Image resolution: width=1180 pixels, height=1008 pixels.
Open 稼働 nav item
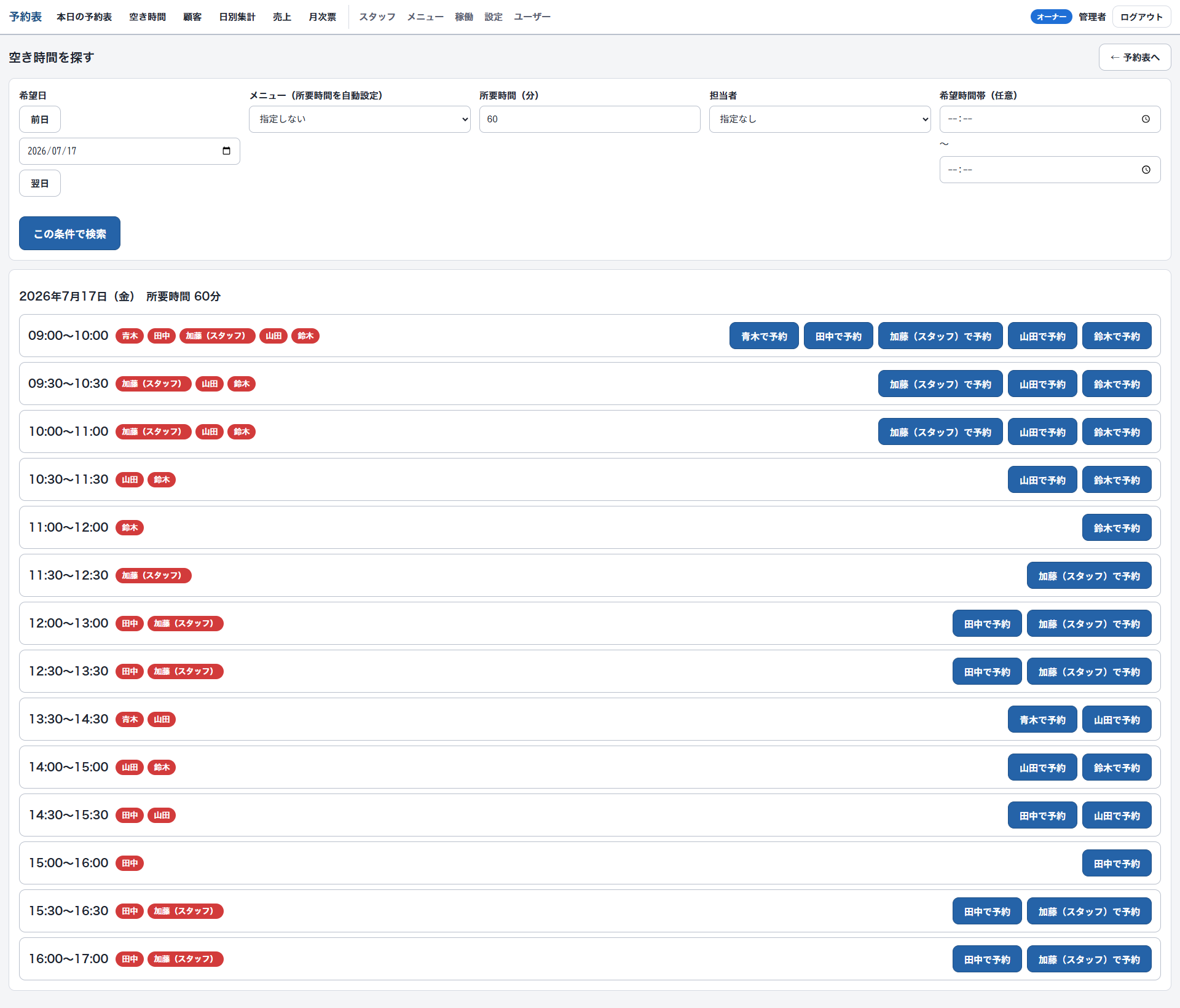(464, 17)
